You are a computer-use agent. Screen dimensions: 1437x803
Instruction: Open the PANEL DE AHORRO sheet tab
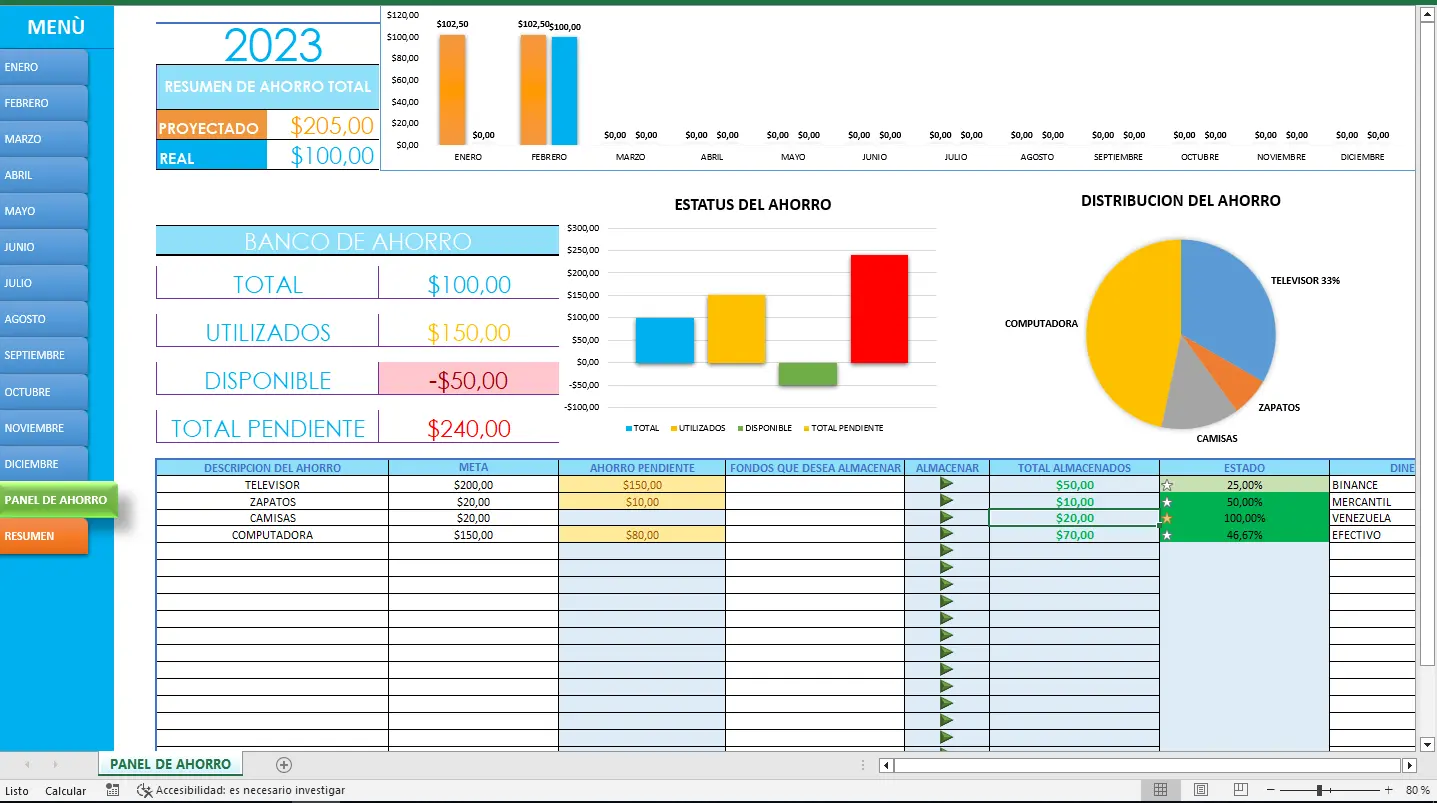[170, 764]
